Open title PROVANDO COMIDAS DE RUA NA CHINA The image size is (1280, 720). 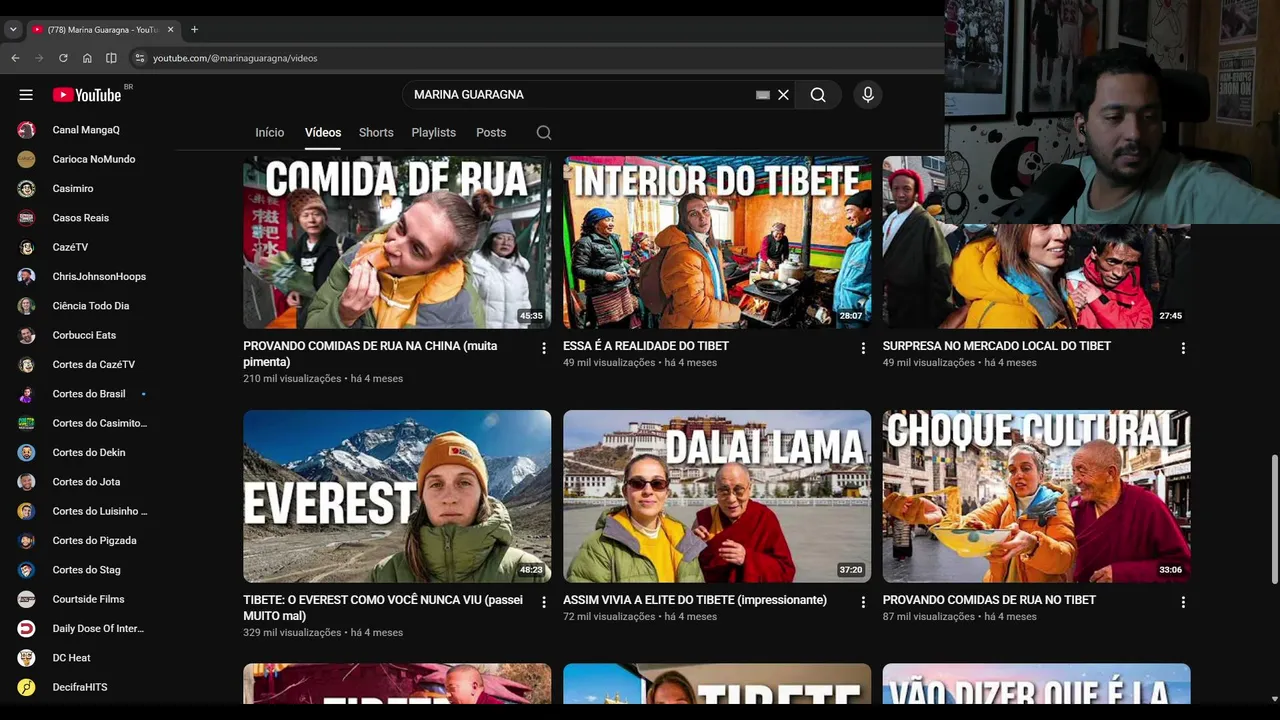click(x=370, y=353)
